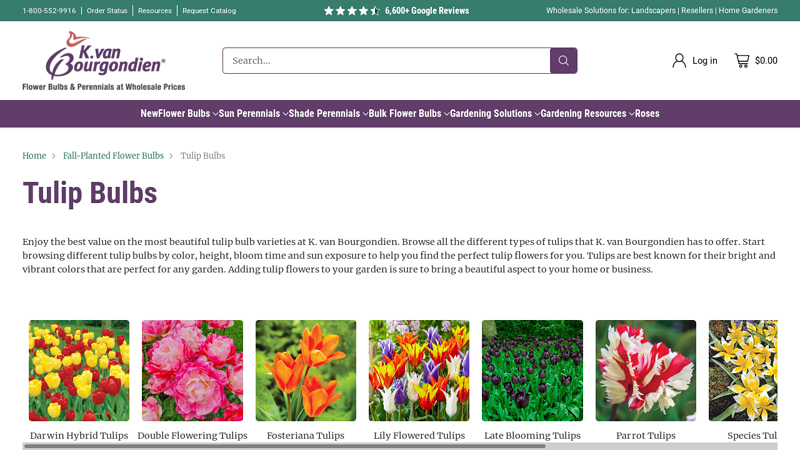Open Late Blooming Tulips thumbnail image
The height and width of the screenshot is (450, 800).
coord(532,370)
